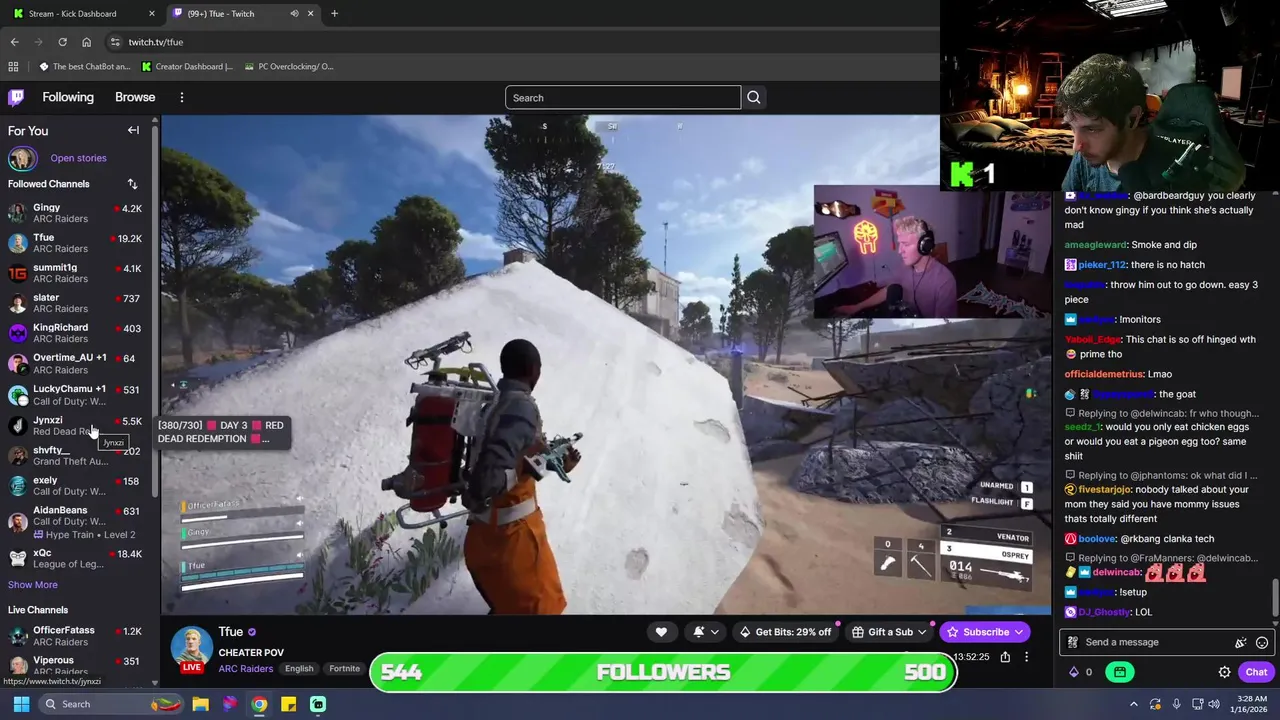Viewport: 1280px width, 720px height.
Task: Expand the Gift a Sub options
Action: [x=889, y=632]
